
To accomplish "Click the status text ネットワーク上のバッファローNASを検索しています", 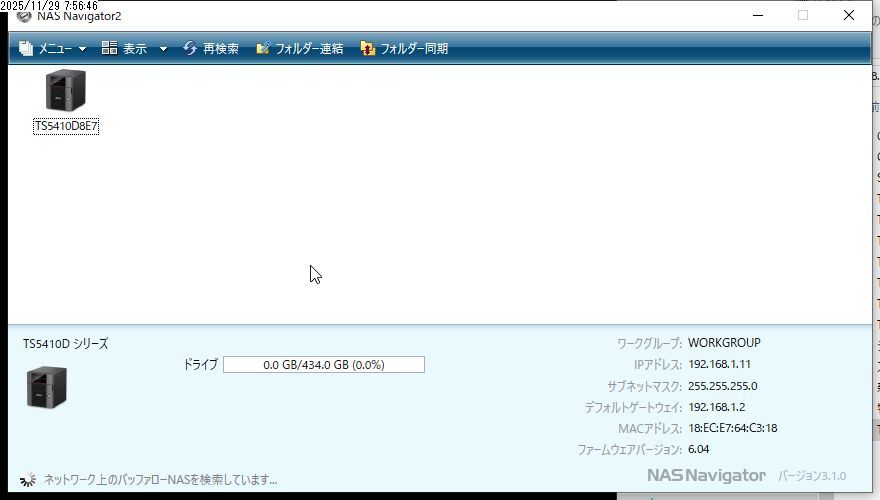I will pos(161,480).
